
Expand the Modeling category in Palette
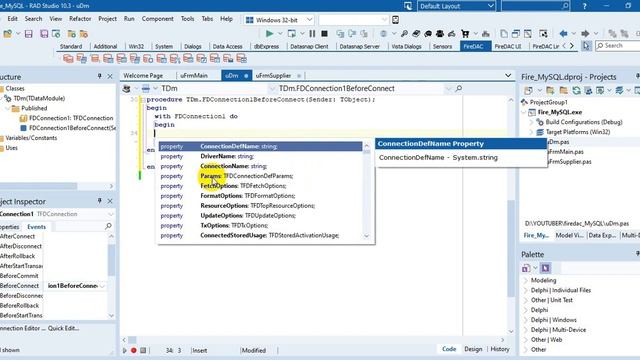526,280
